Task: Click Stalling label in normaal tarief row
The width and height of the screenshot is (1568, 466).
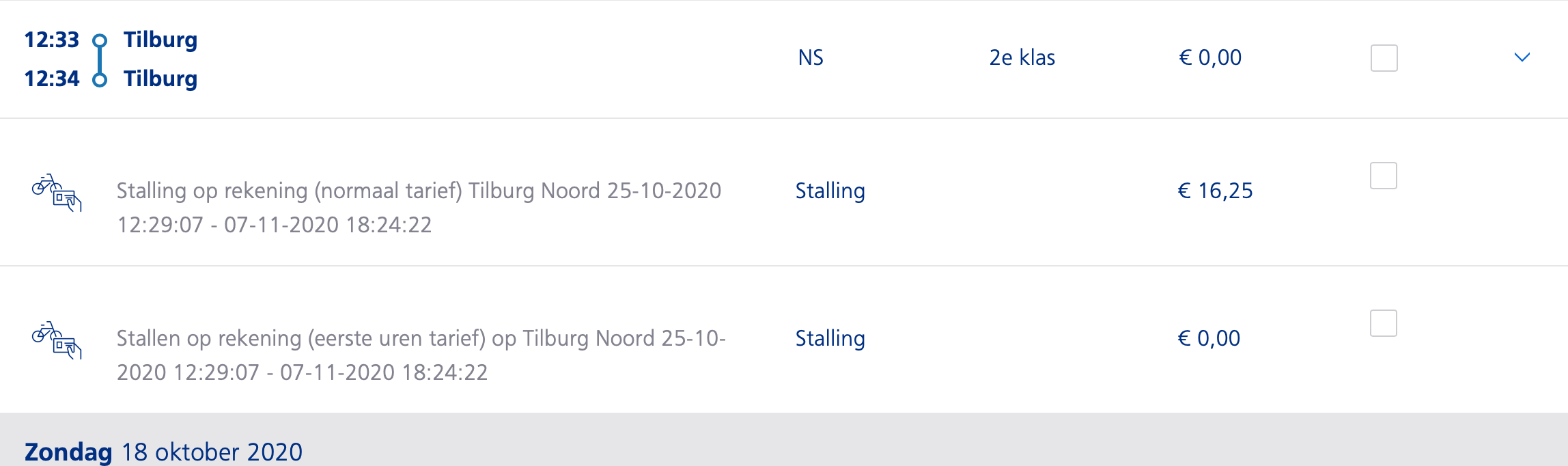Action: point(830,191)
